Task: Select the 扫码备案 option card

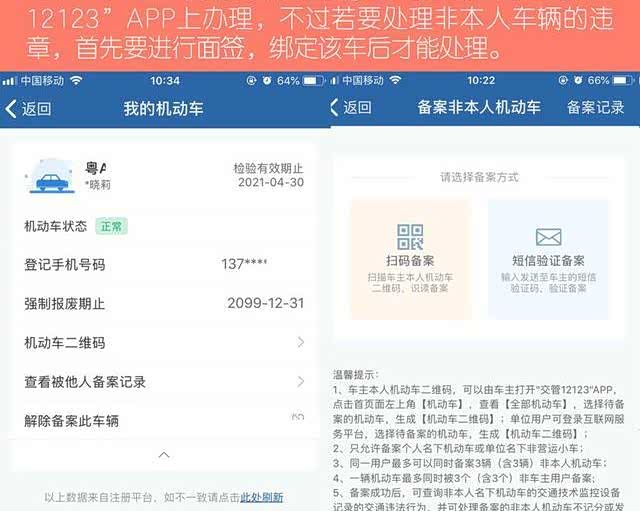Action: [410, 258]
